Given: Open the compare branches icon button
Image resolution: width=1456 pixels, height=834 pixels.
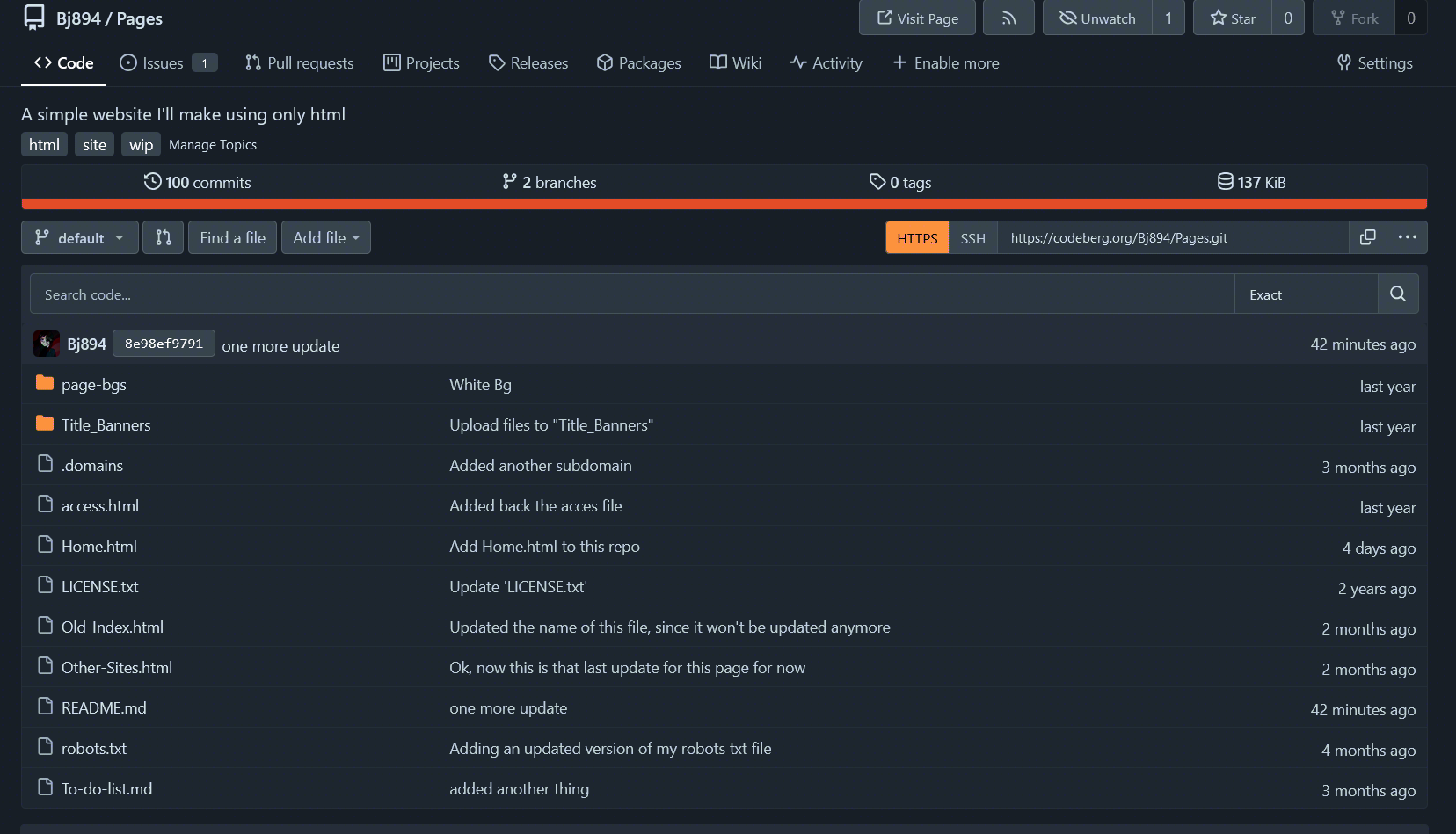Looking at the screenshot, I should coord(164,237).
